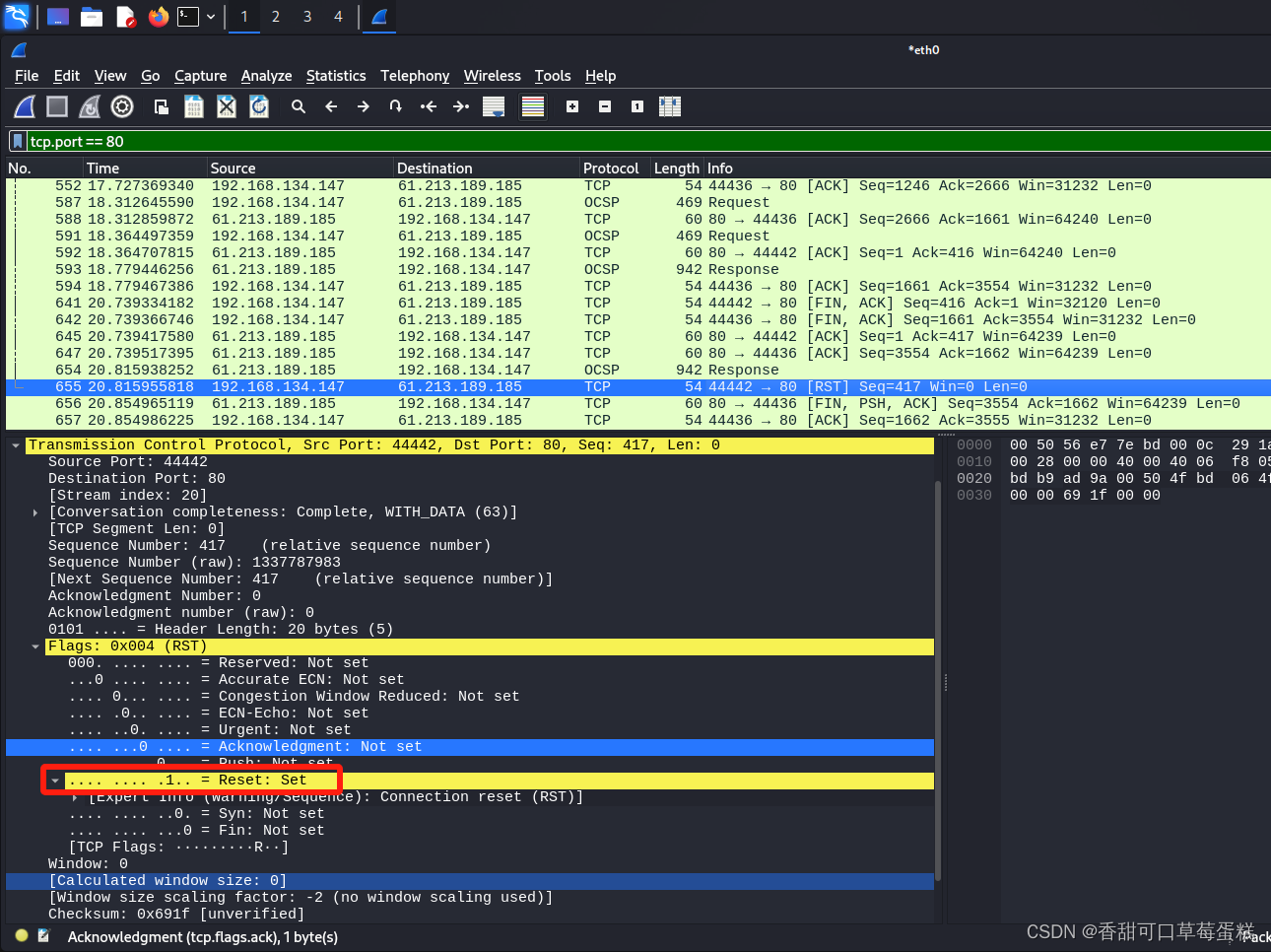Toggle packet list colorization icon
This screenshot has width=1271, height=952.
532,106
